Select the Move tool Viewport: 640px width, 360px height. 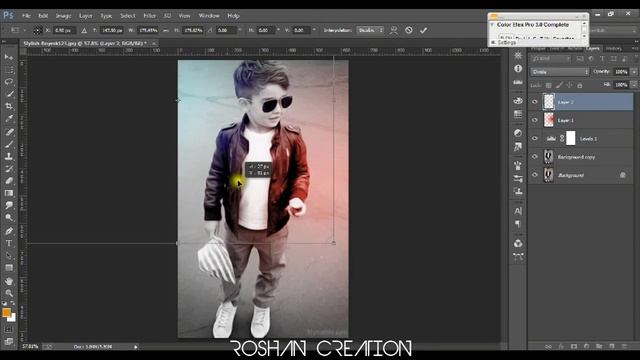[x=9, y=57]
